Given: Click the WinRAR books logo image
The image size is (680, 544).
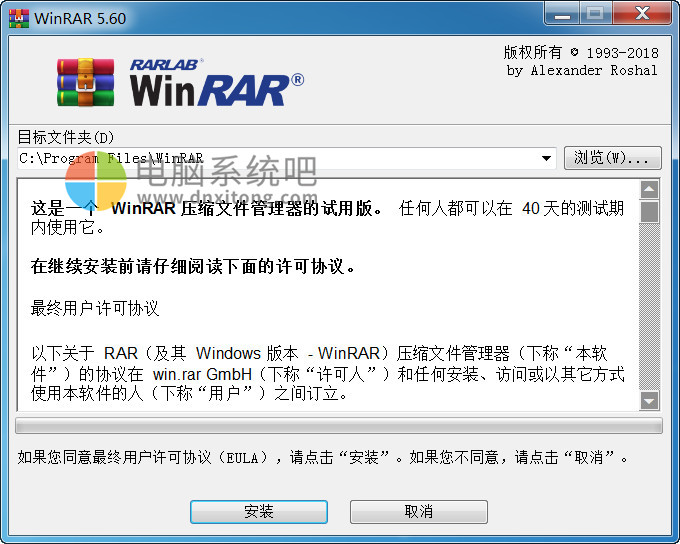Looking at the screenshot, I should tap(85, 82).
